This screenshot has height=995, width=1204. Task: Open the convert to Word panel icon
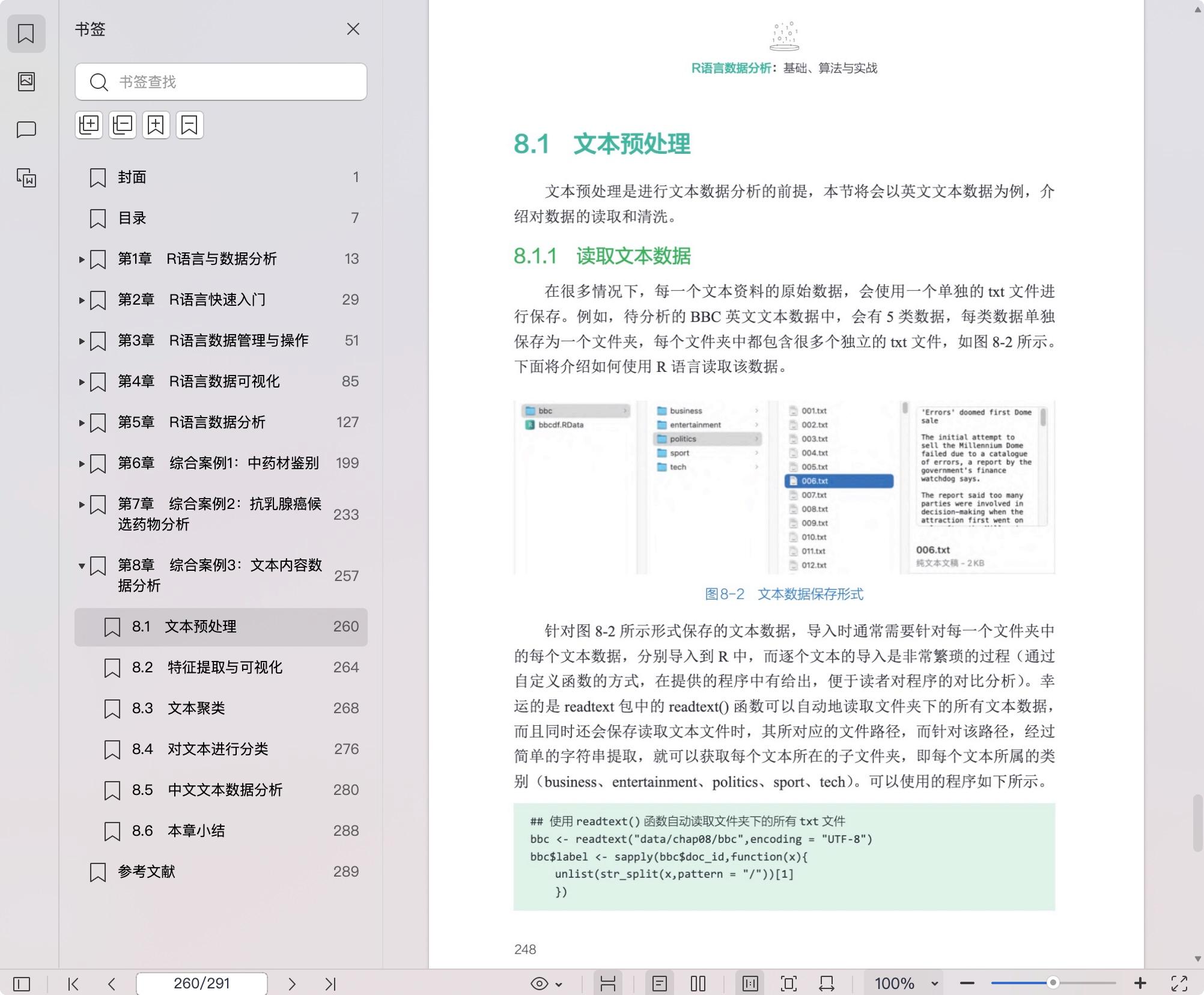pos(26,178)
